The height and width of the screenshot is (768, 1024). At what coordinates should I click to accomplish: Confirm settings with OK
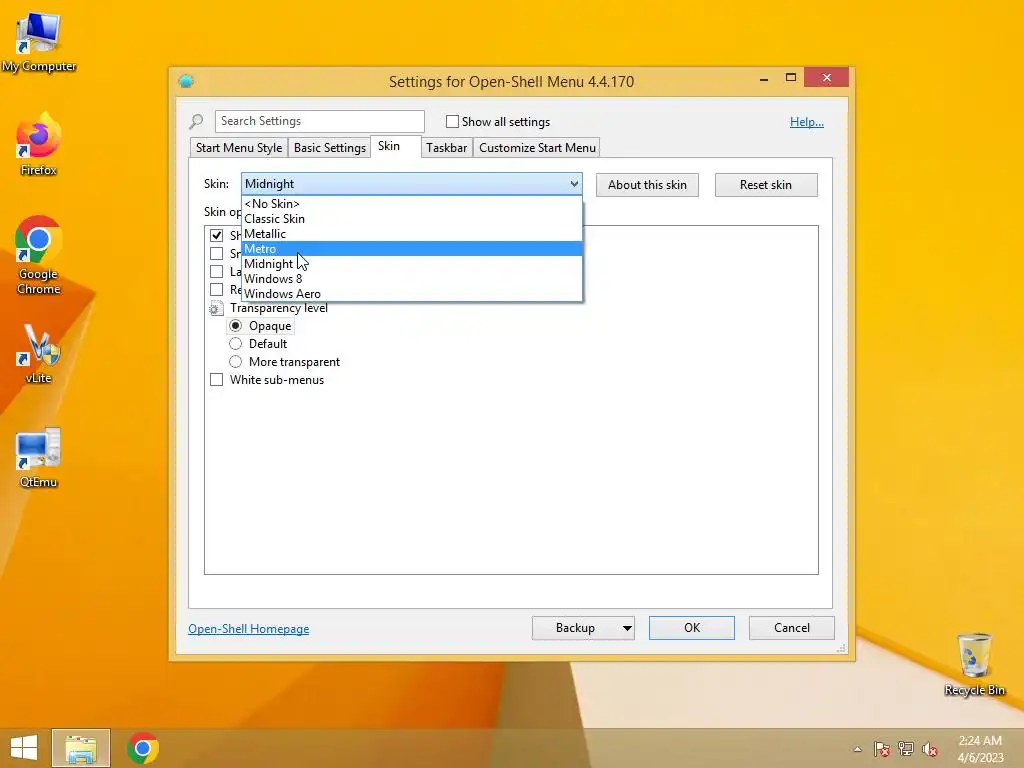(x=692, y=628)
